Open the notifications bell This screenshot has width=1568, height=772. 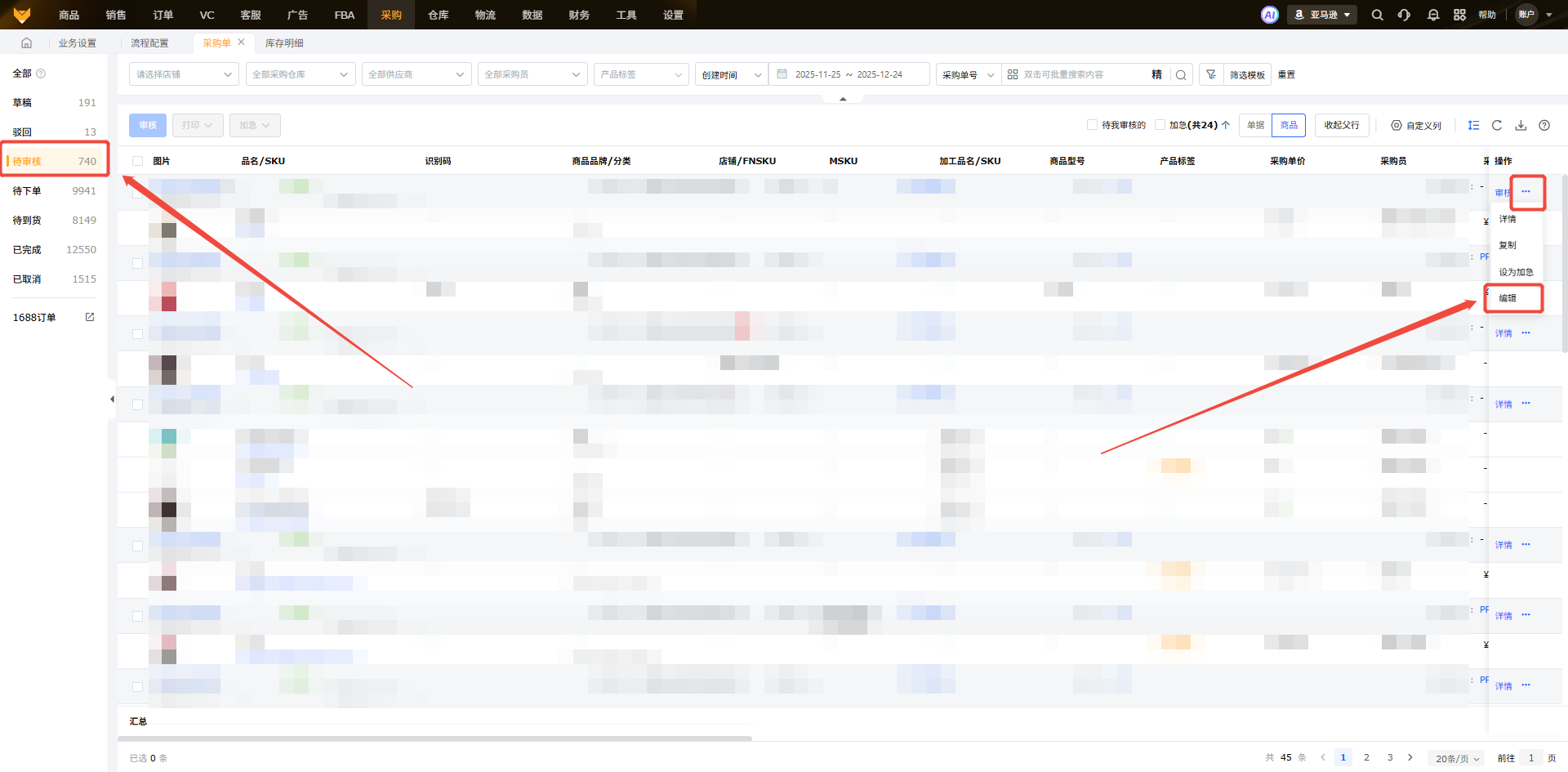[1433, 15]
